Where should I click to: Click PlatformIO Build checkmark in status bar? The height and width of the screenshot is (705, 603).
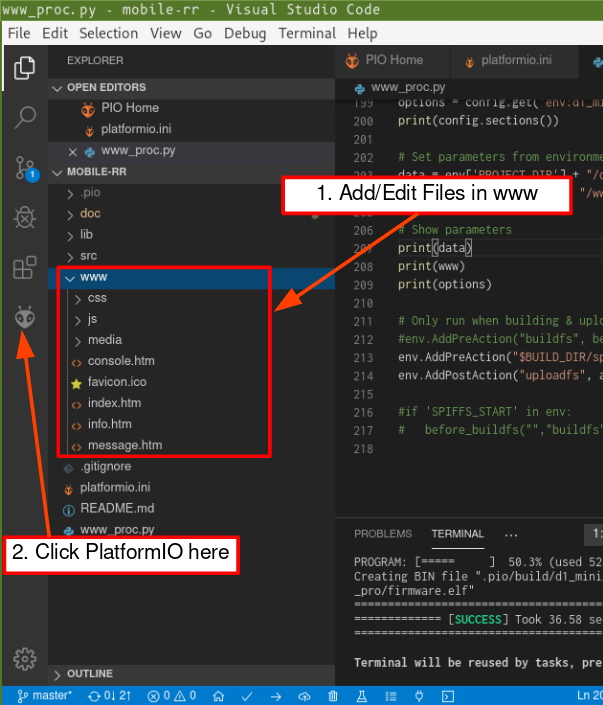[247, 696]
